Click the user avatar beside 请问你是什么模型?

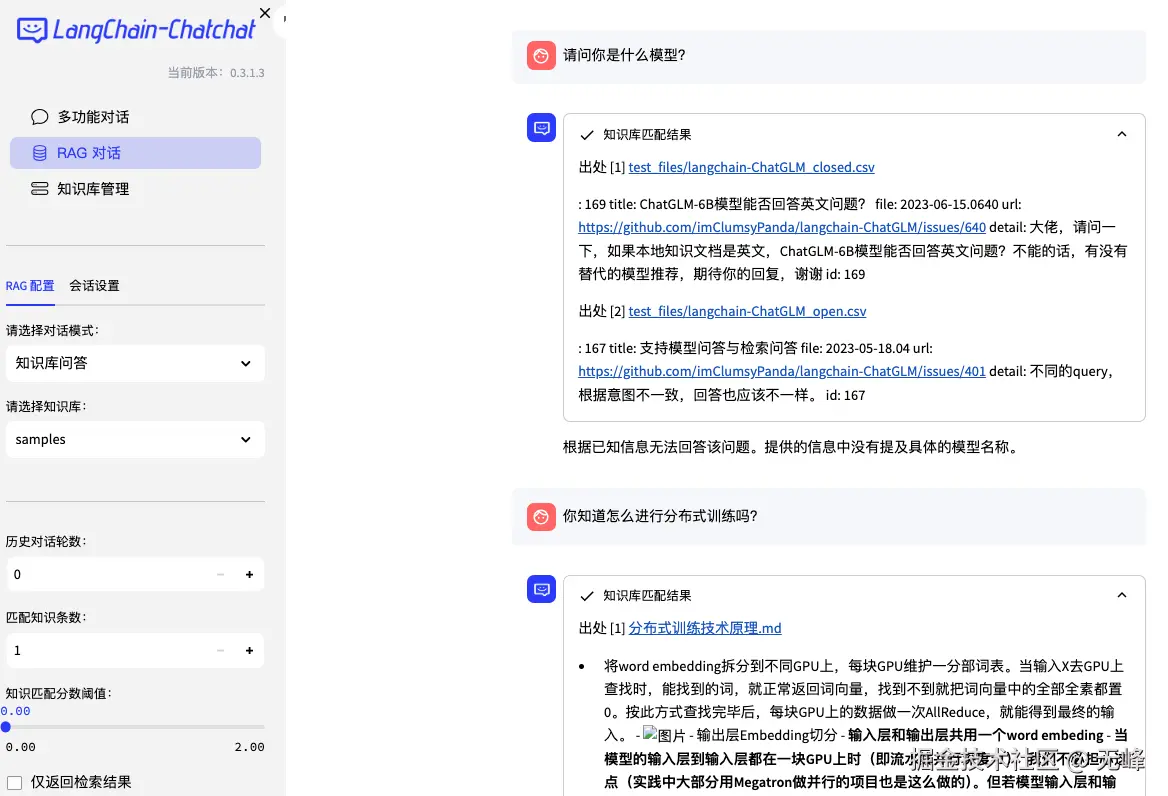pos(541,55)
